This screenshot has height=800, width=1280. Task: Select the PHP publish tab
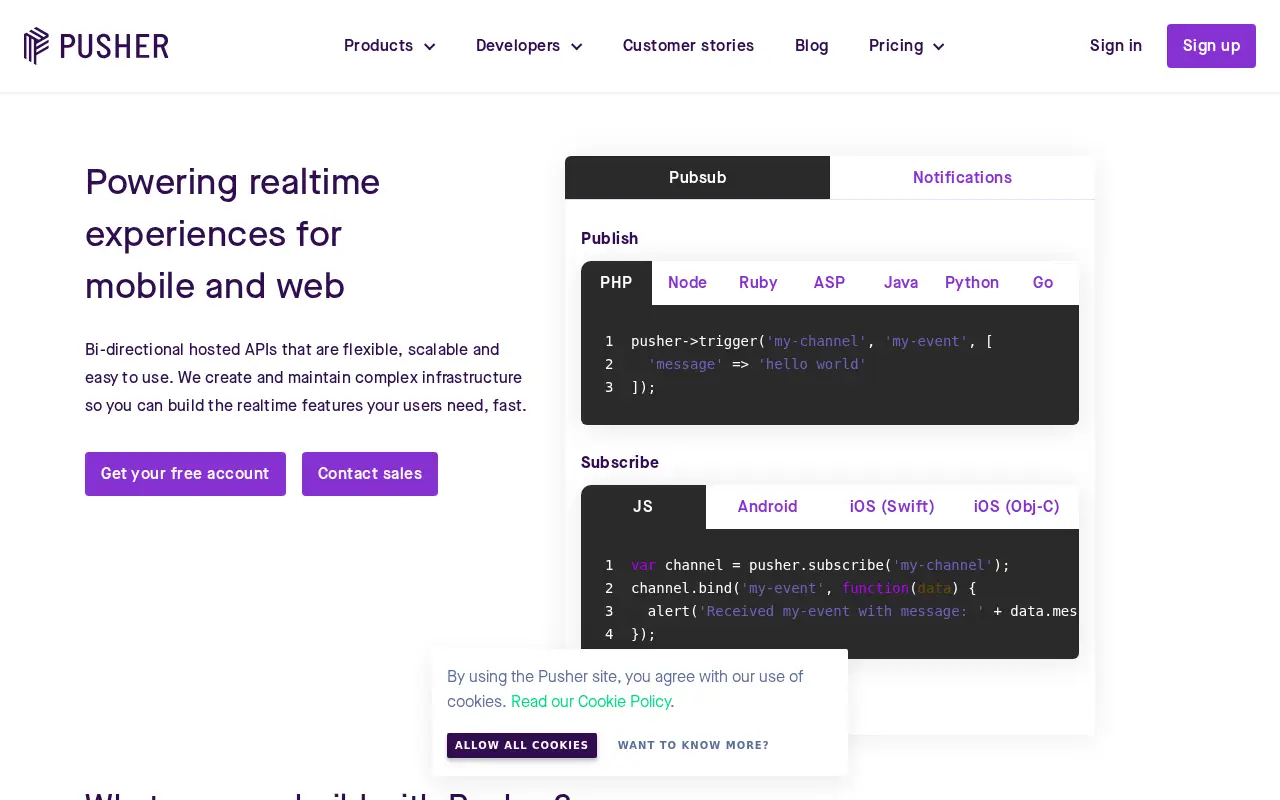pos(616,283)
